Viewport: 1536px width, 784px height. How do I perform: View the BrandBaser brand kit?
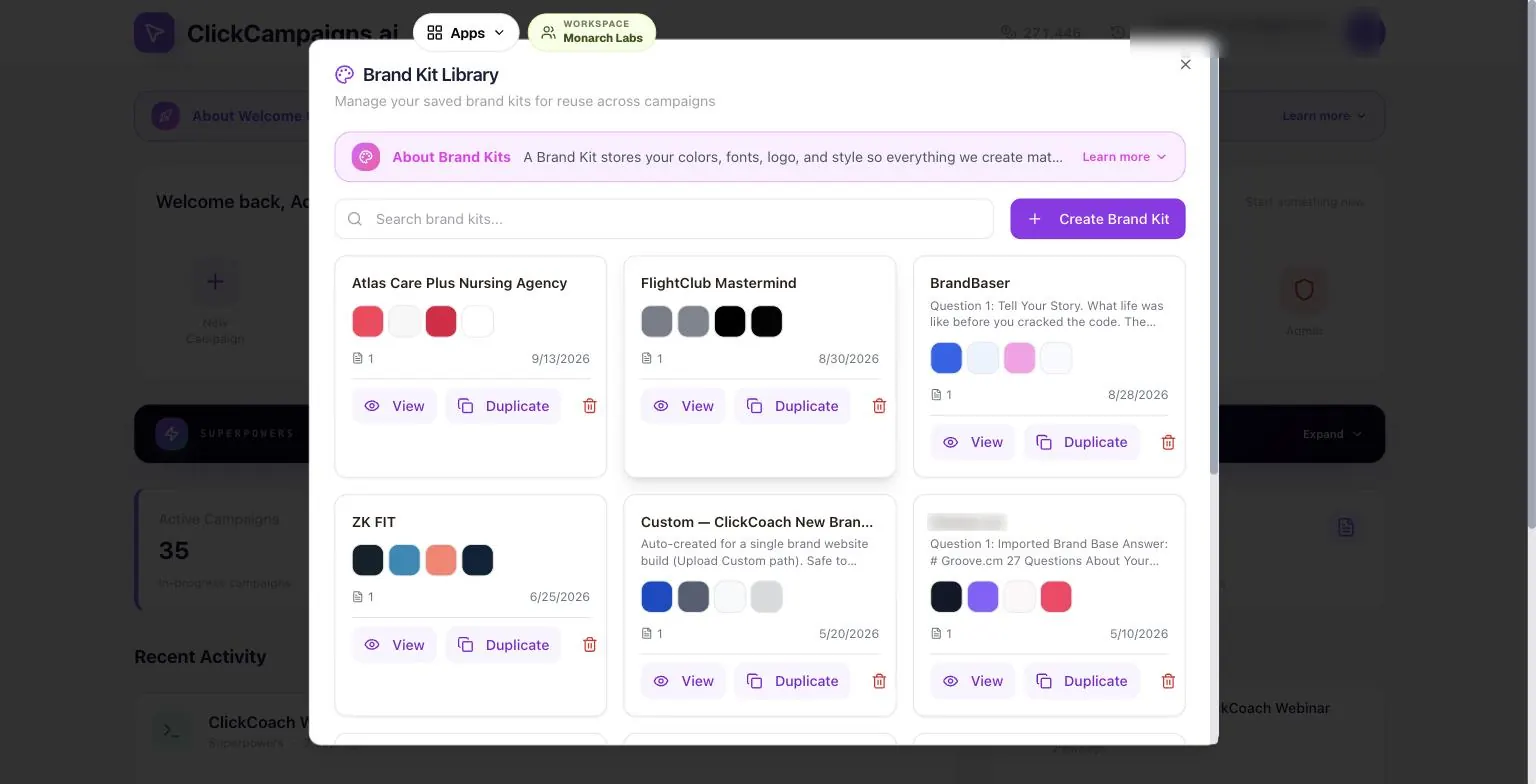(x=972, y=442)
